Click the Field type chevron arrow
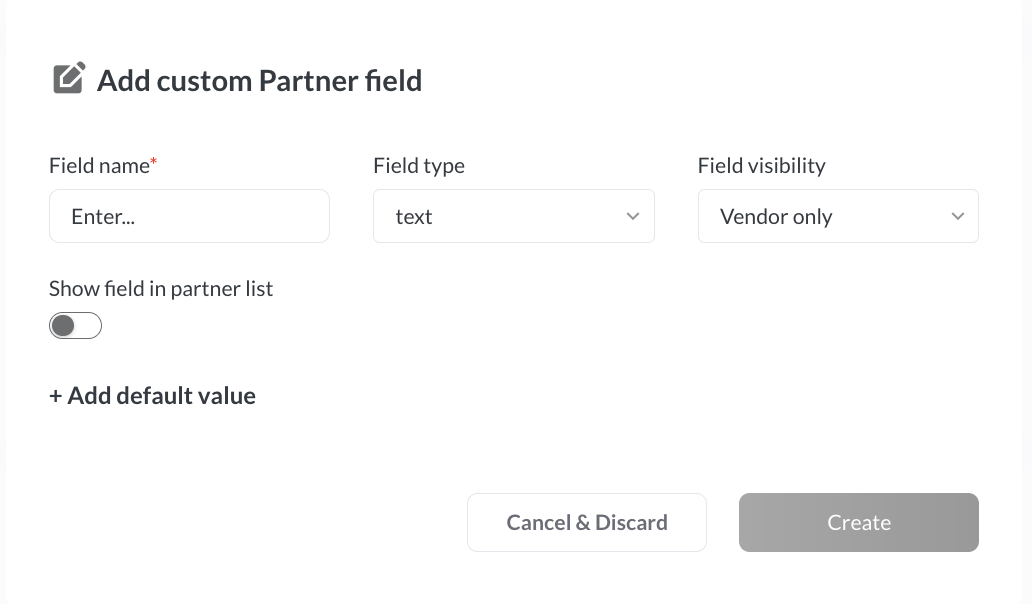Image resolution: width=1032 pixels, height=604 pixels. tap(632, 217)
